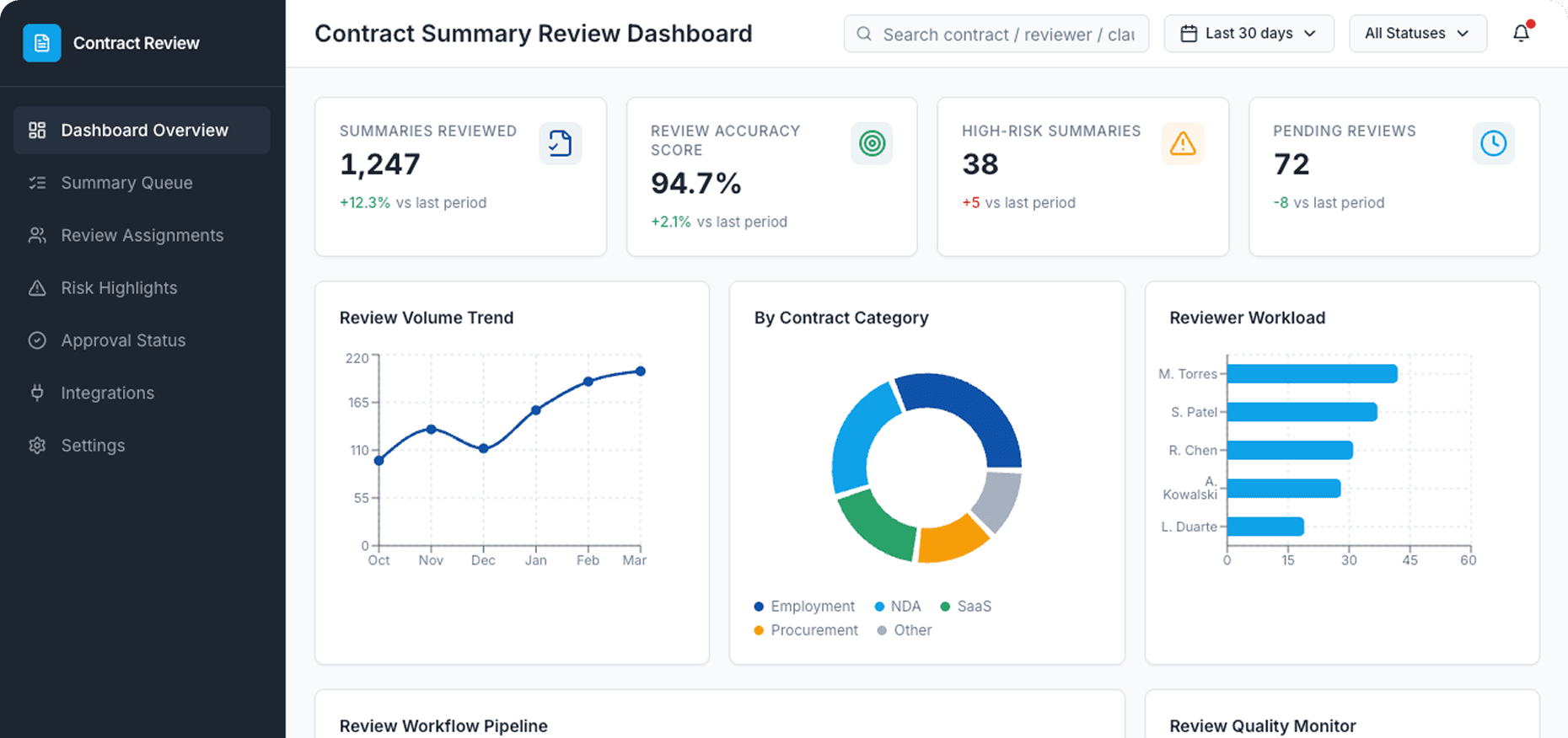Click the Contract Review logo icon

point(41,43)
